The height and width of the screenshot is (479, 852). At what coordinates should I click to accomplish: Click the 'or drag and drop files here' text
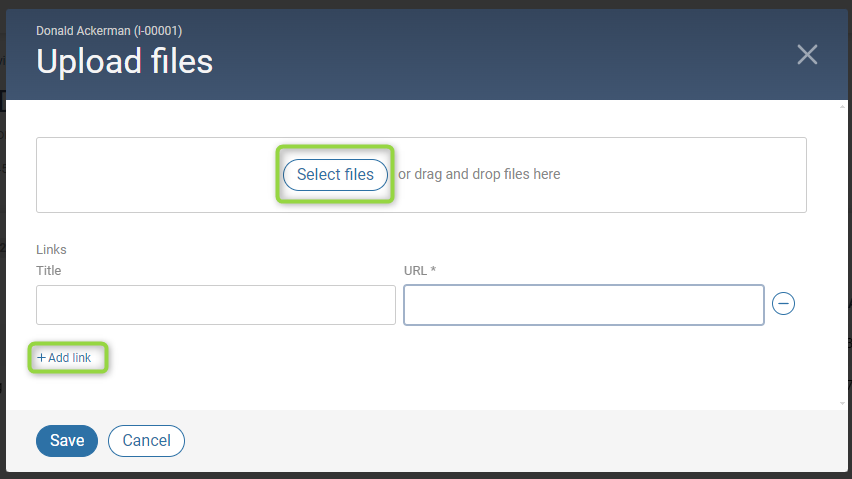(x=479, y=174)
